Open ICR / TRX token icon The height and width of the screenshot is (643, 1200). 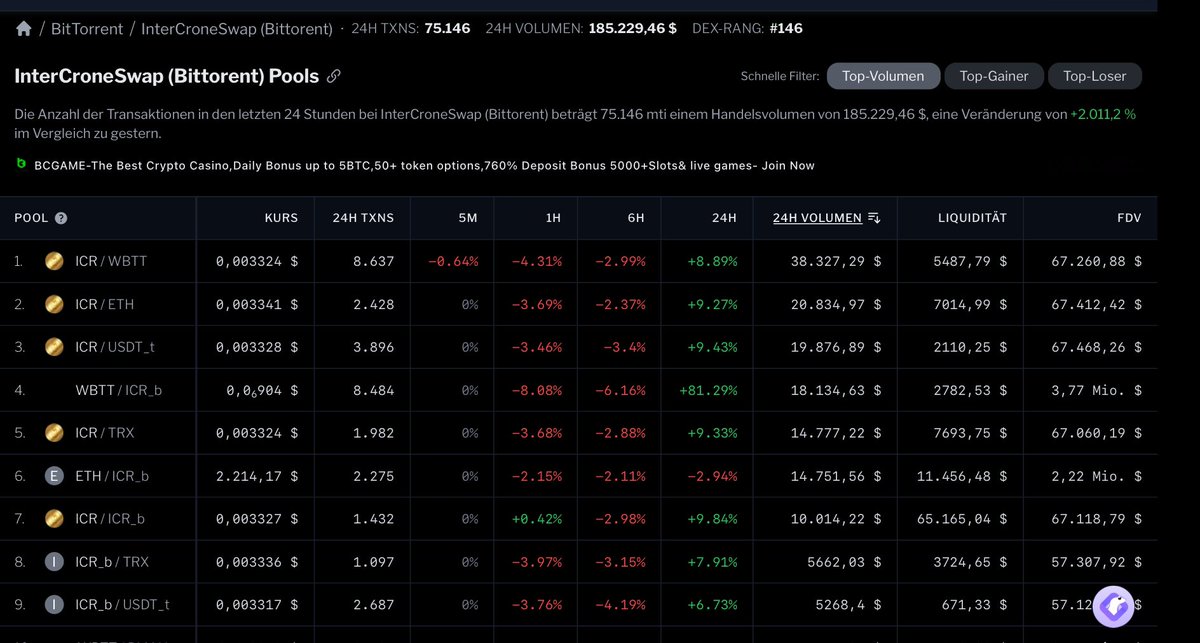[55, 433]
